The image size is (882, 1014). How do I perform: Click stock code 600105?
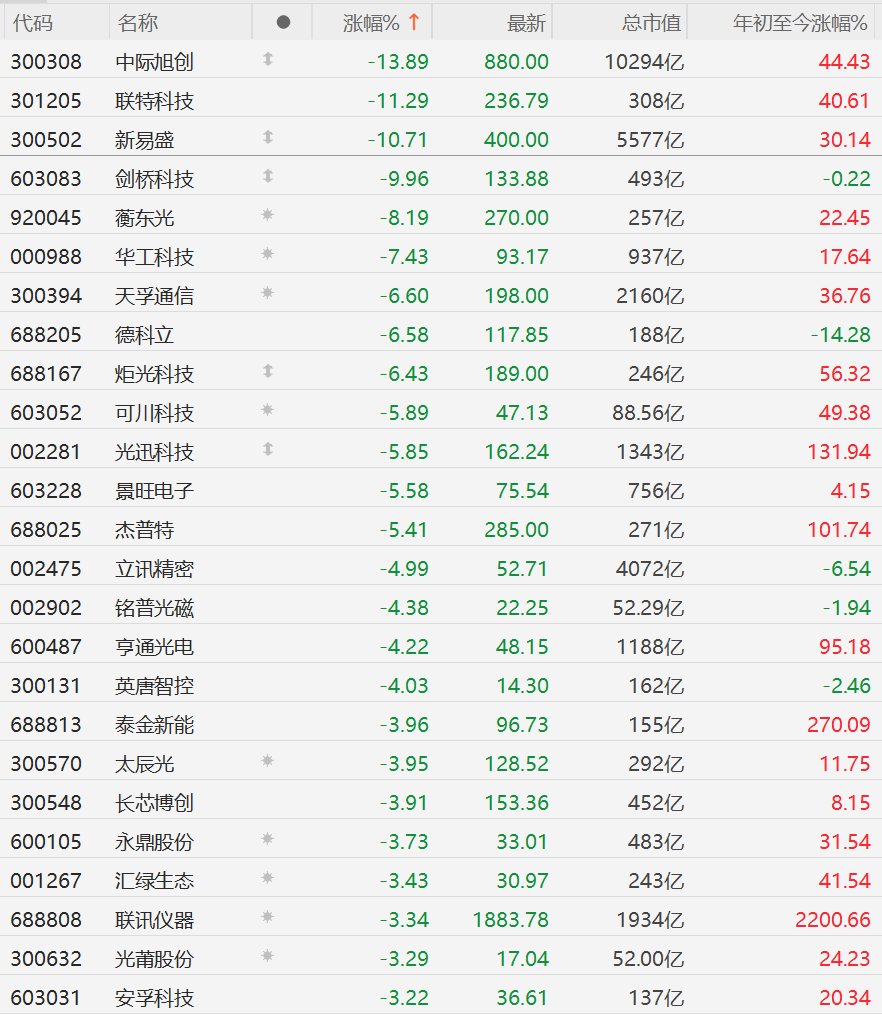(46, 842)
